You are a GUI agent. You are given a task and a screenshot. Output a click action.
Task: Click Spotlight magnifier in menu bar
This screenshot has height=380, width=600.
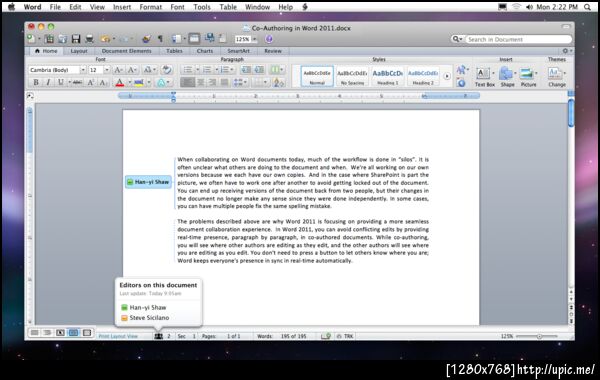coord(587,7)
